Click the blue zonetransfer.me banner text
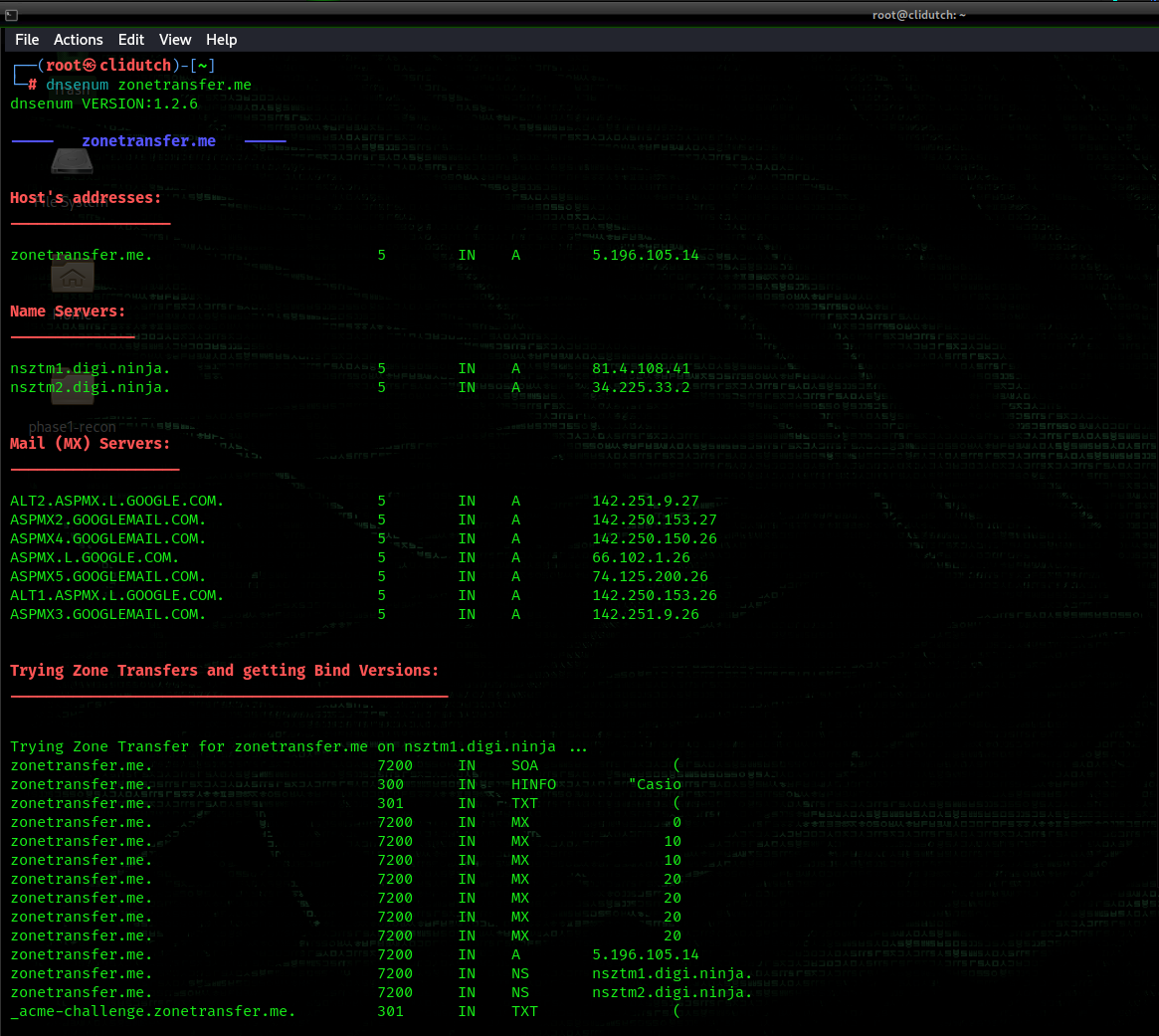This screenshot has width=1159, height=1036. (148, 140)
